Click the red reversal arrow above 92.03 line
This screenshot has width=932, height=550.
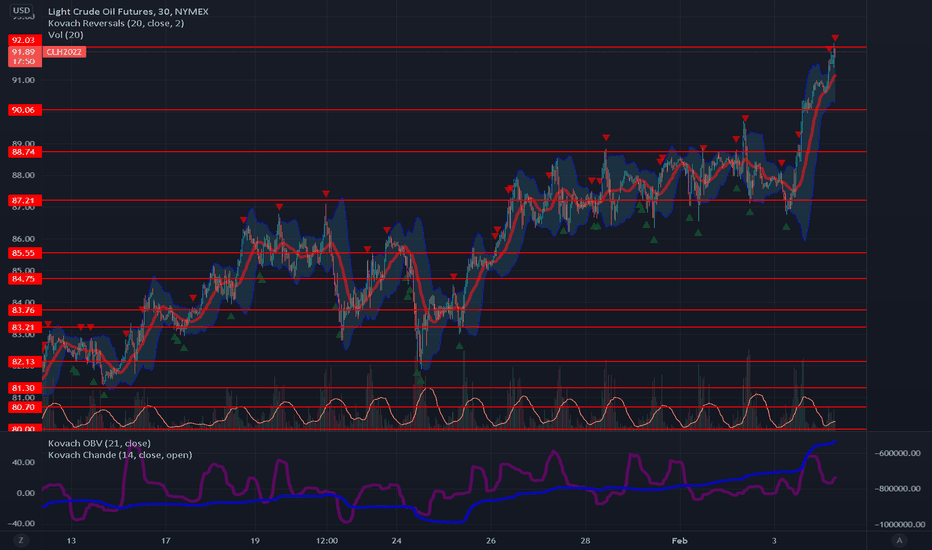click(x=835, y=38)
